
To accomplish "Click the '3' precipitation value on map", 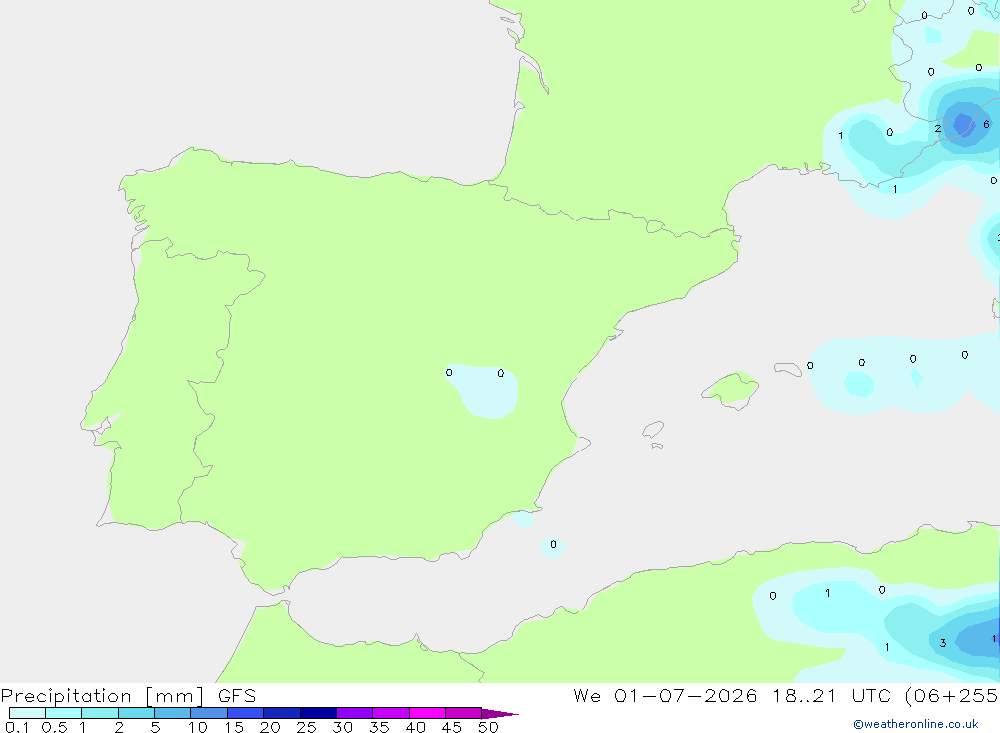I will 943,643.
